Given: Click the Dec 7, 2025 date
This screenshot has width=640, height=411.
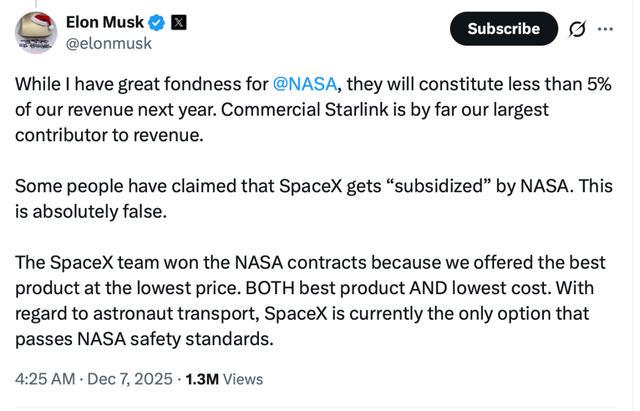Looking at the screenshot, I should click(x=129, y=379).
